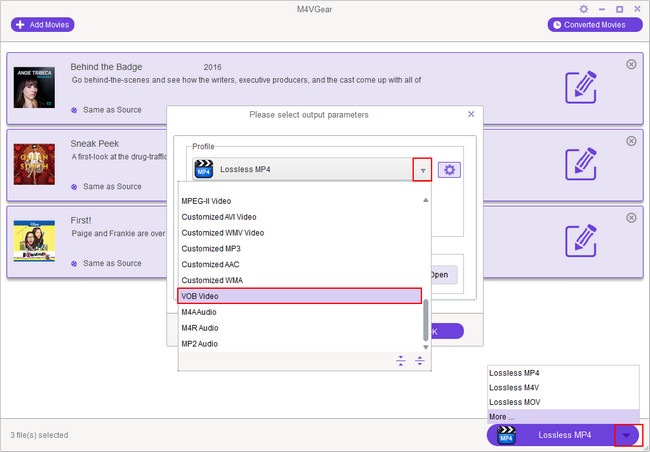Click the Behind the Badge title
This screenshot has width=650, height=452.
tap(106, 67)
